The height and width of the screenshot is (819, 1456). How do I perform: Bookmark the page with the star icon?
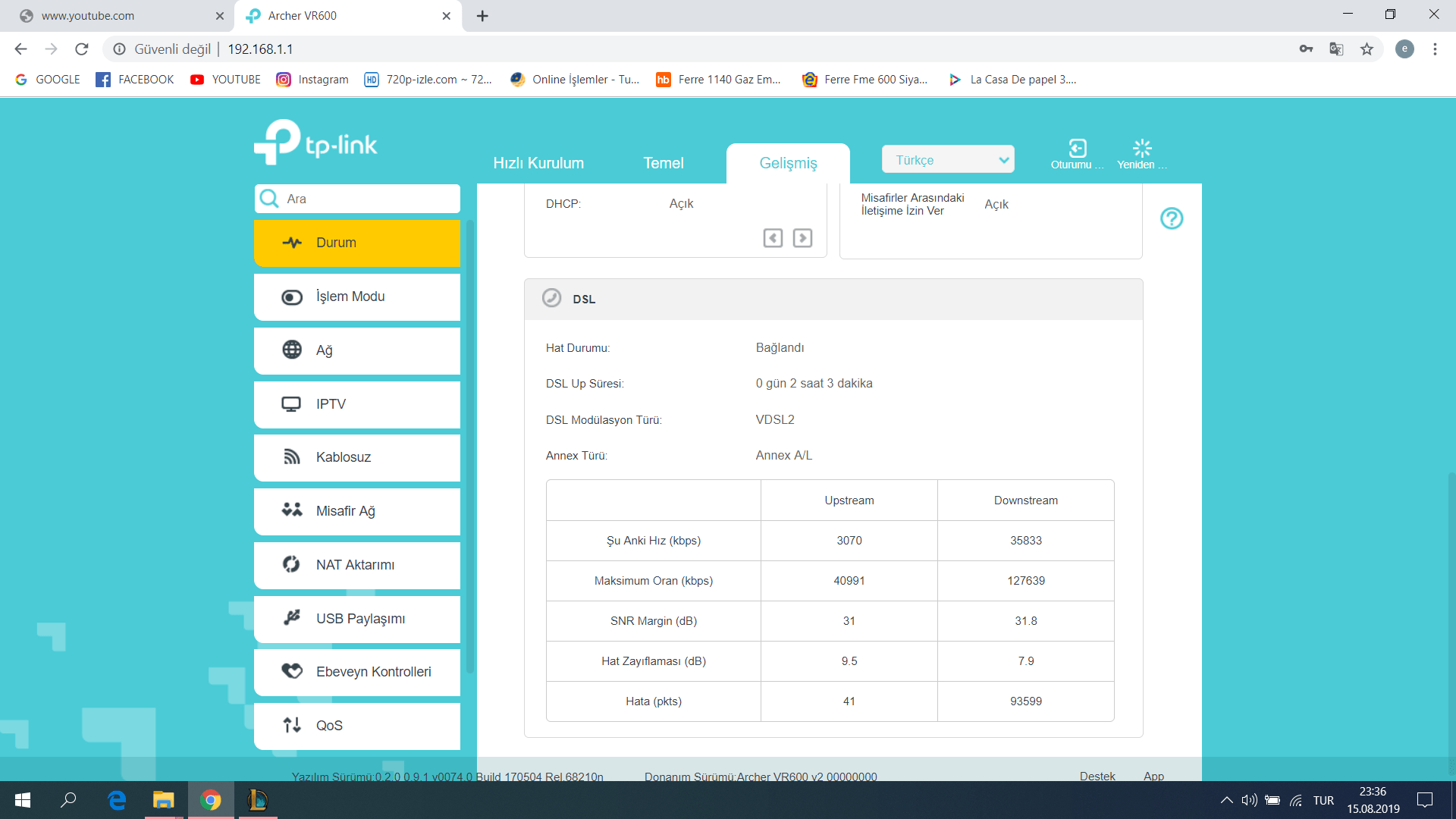(1367, 49)
